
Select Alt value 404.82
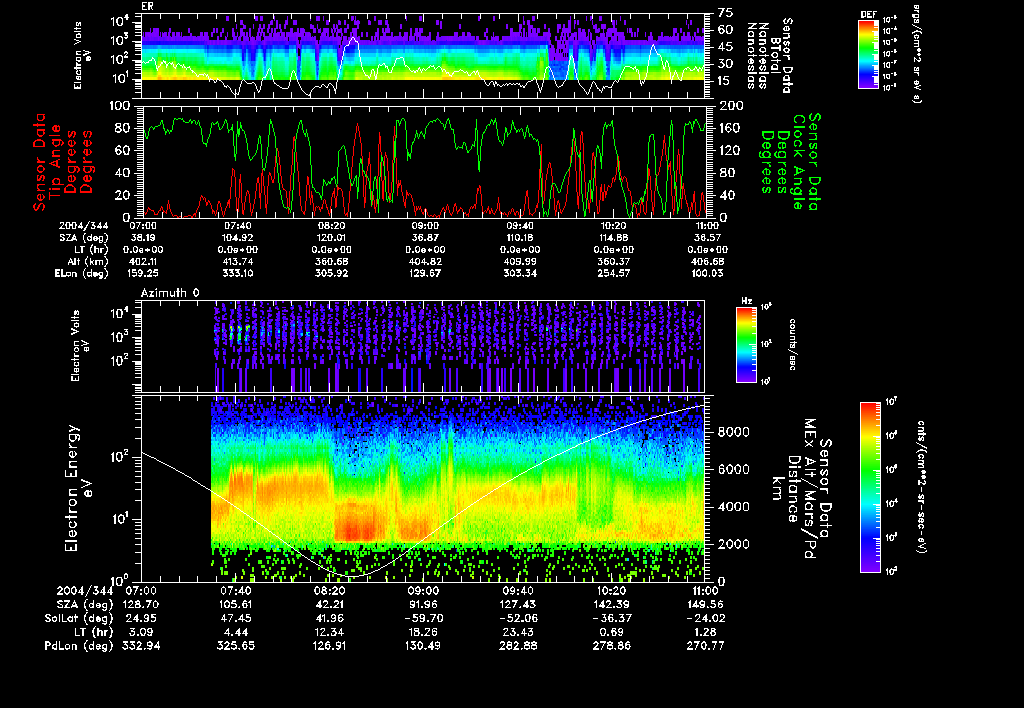(x=424, y=262)
